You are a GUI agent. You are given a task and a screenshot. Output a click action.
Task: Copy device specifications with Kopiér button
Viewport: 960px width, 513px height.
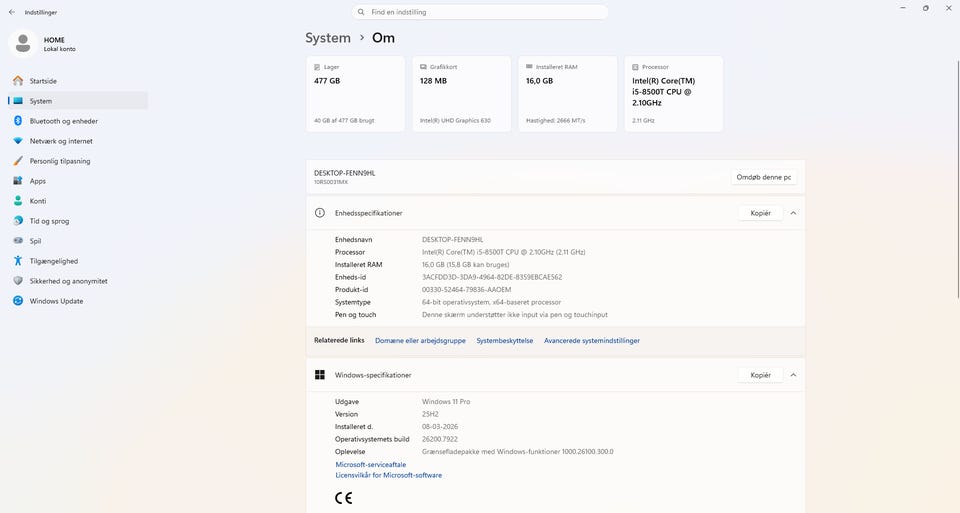point(760,213)
